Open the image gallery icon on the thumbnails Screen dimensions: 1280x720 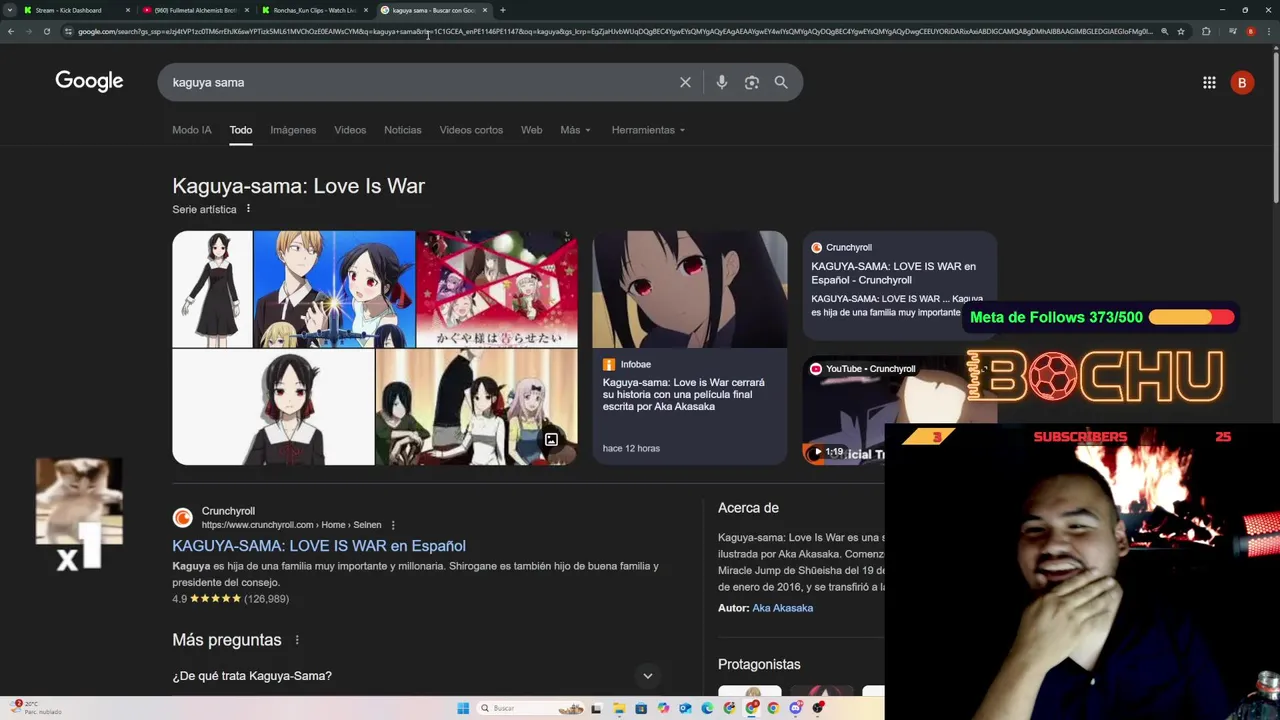[551, 440]
